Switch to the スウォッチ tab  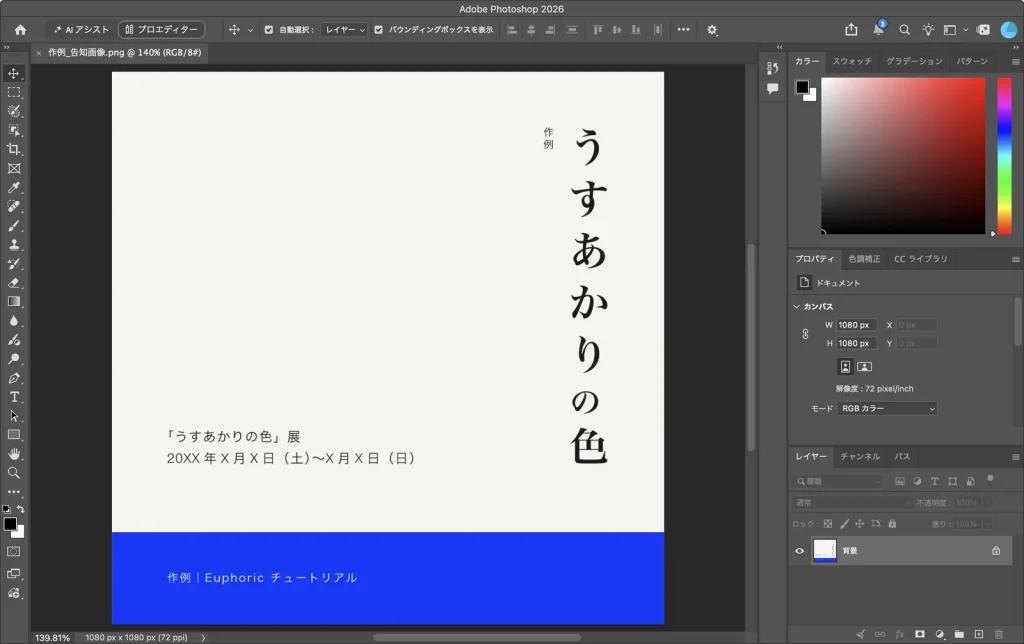click(x=852, y=61)
